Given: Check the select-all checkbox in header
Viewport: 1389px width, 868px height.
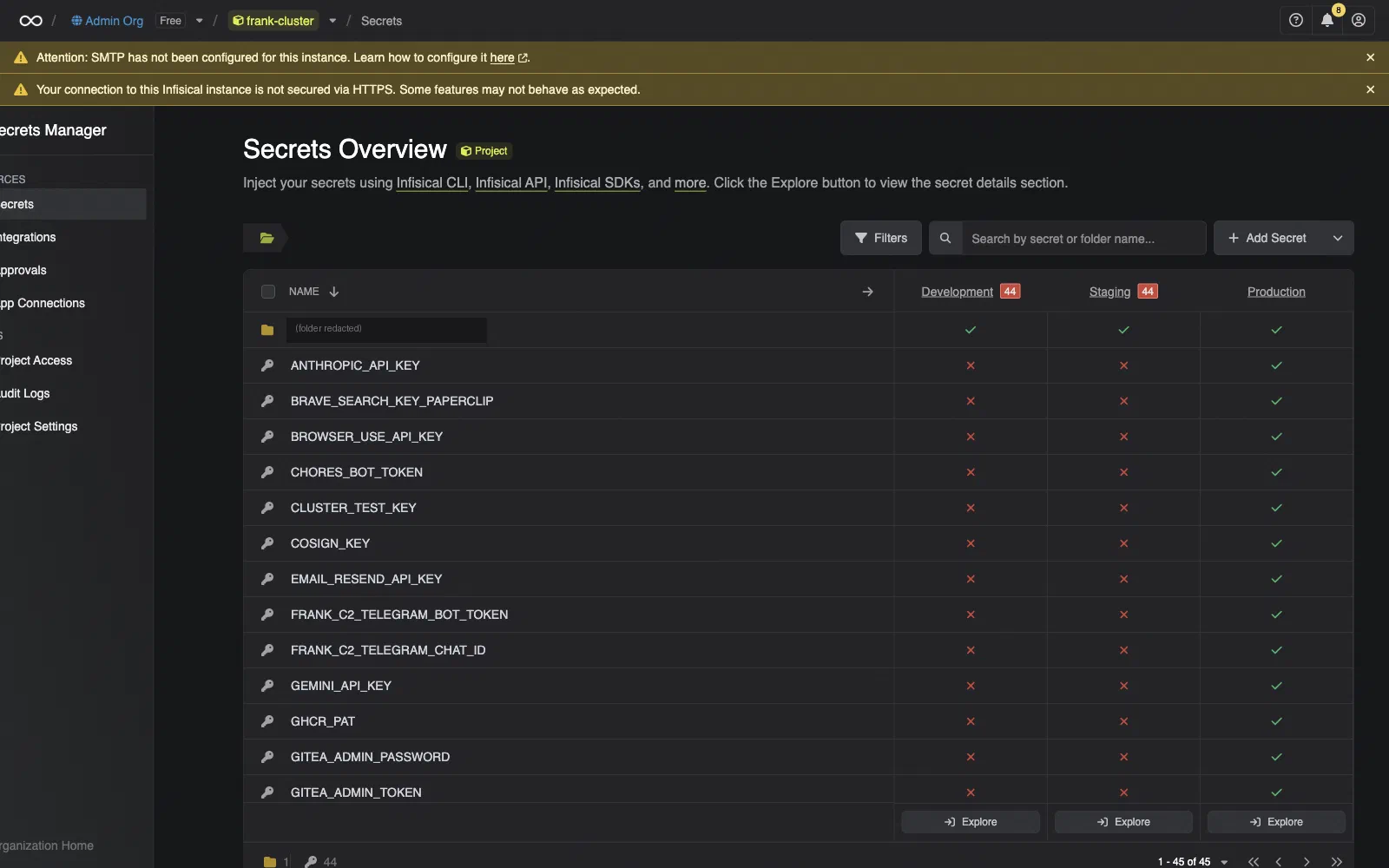Looking at the screenshot, I should tap(268, 292).
